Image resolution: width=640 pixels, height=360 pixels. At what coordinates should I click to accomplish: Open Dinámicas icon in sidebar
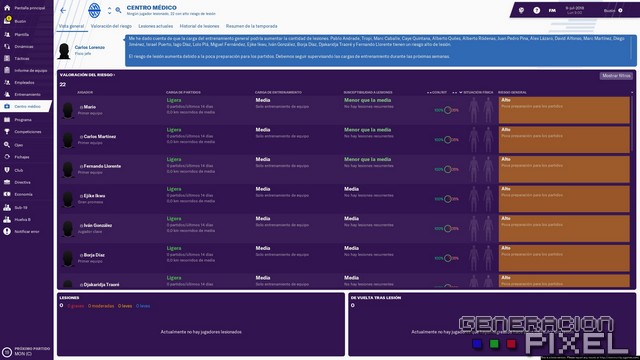click(x=7, y=47)
